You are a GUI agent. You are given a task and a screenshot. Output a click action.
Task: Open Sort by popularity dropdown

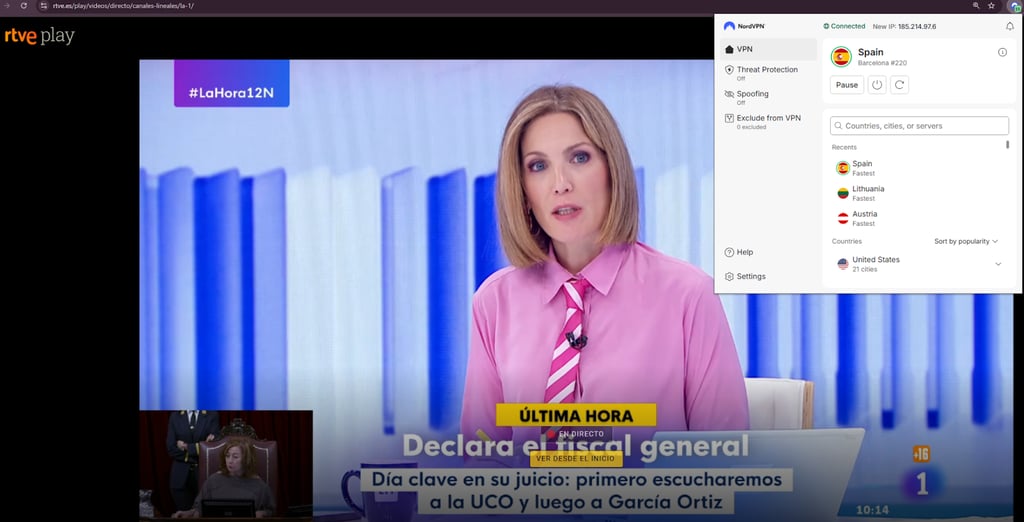point(966,241)
